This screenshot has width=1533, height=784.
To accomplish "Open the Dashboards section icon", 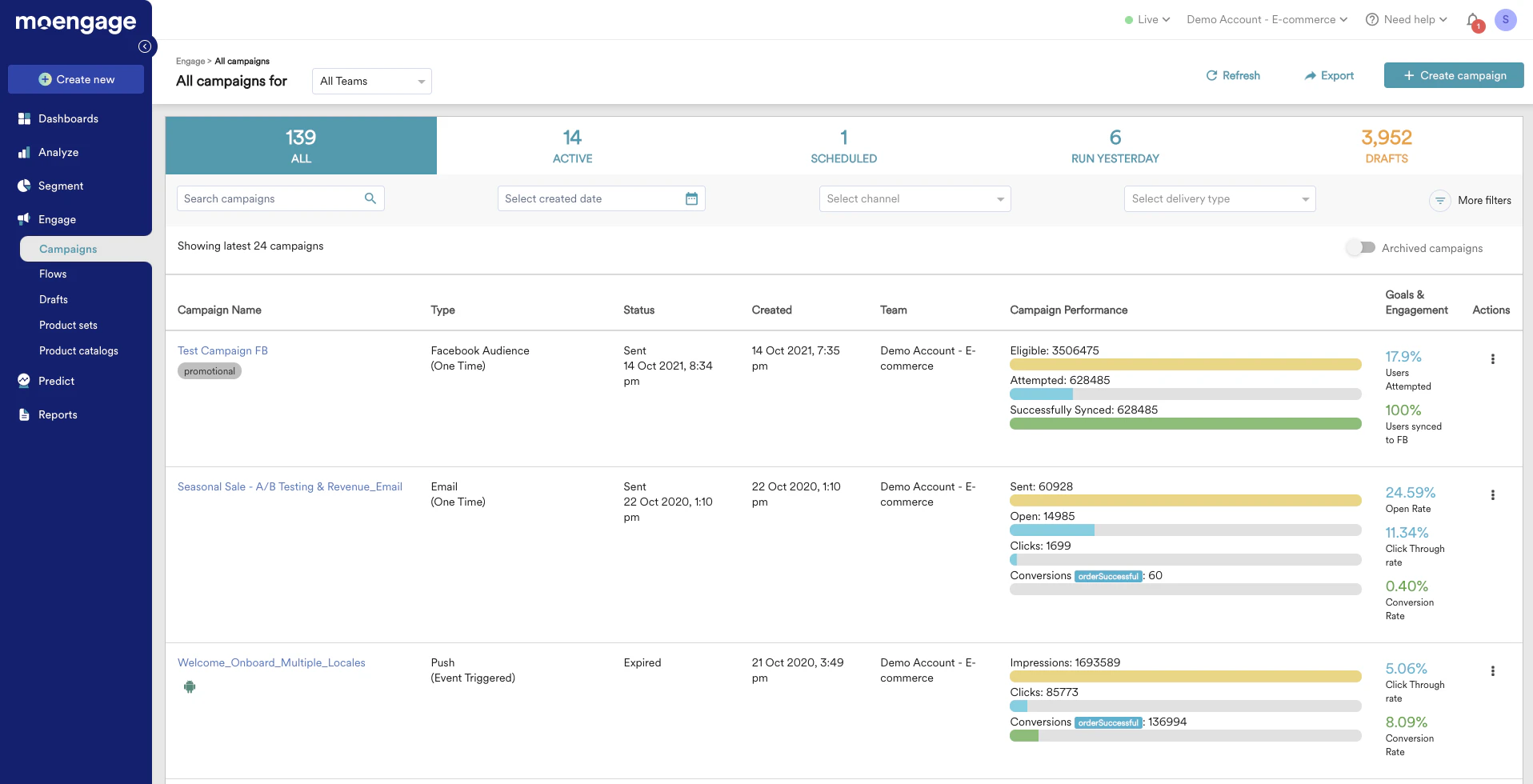I will tap(25, 118).
